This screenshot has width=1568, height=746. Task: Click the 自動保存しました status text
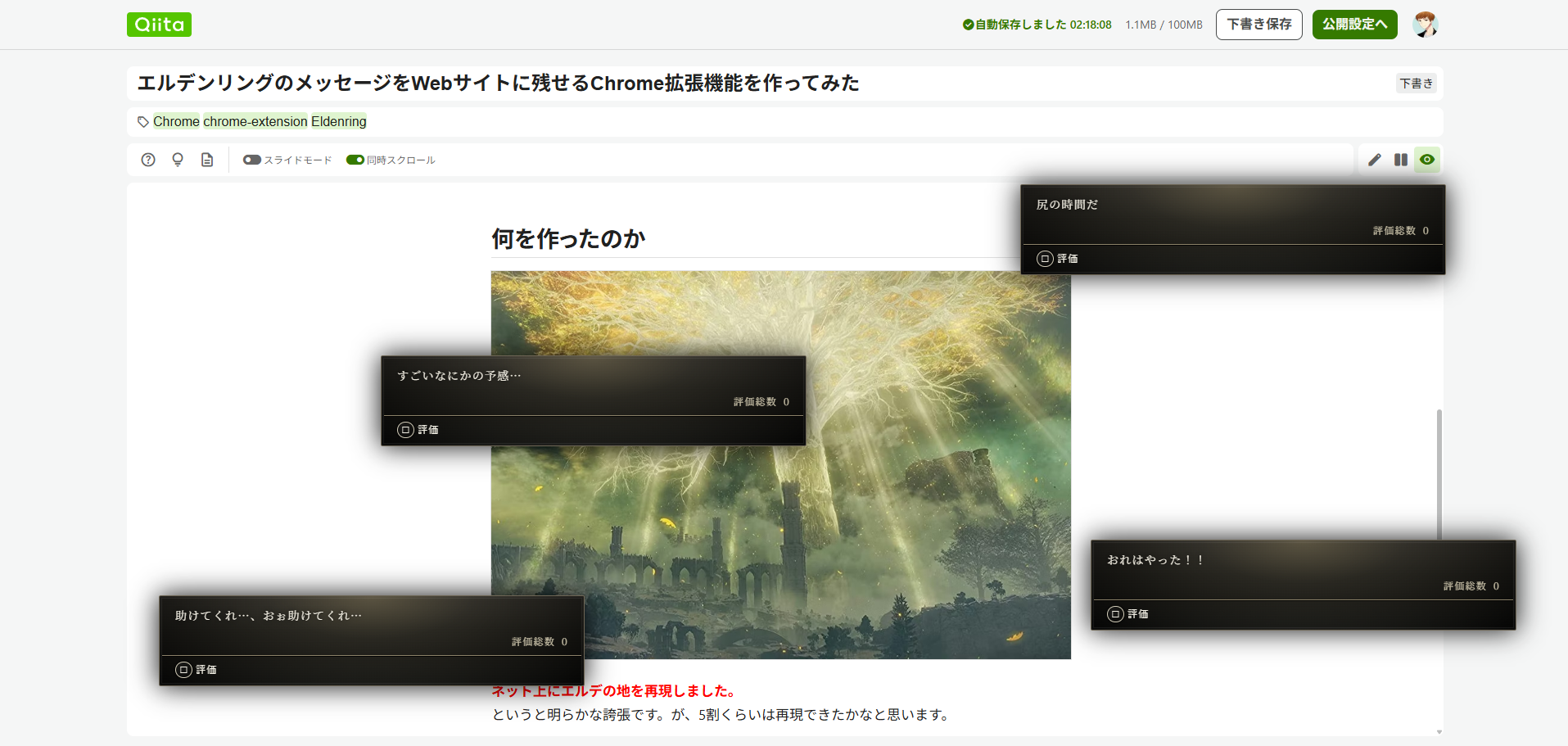[x=1037, y=25]
